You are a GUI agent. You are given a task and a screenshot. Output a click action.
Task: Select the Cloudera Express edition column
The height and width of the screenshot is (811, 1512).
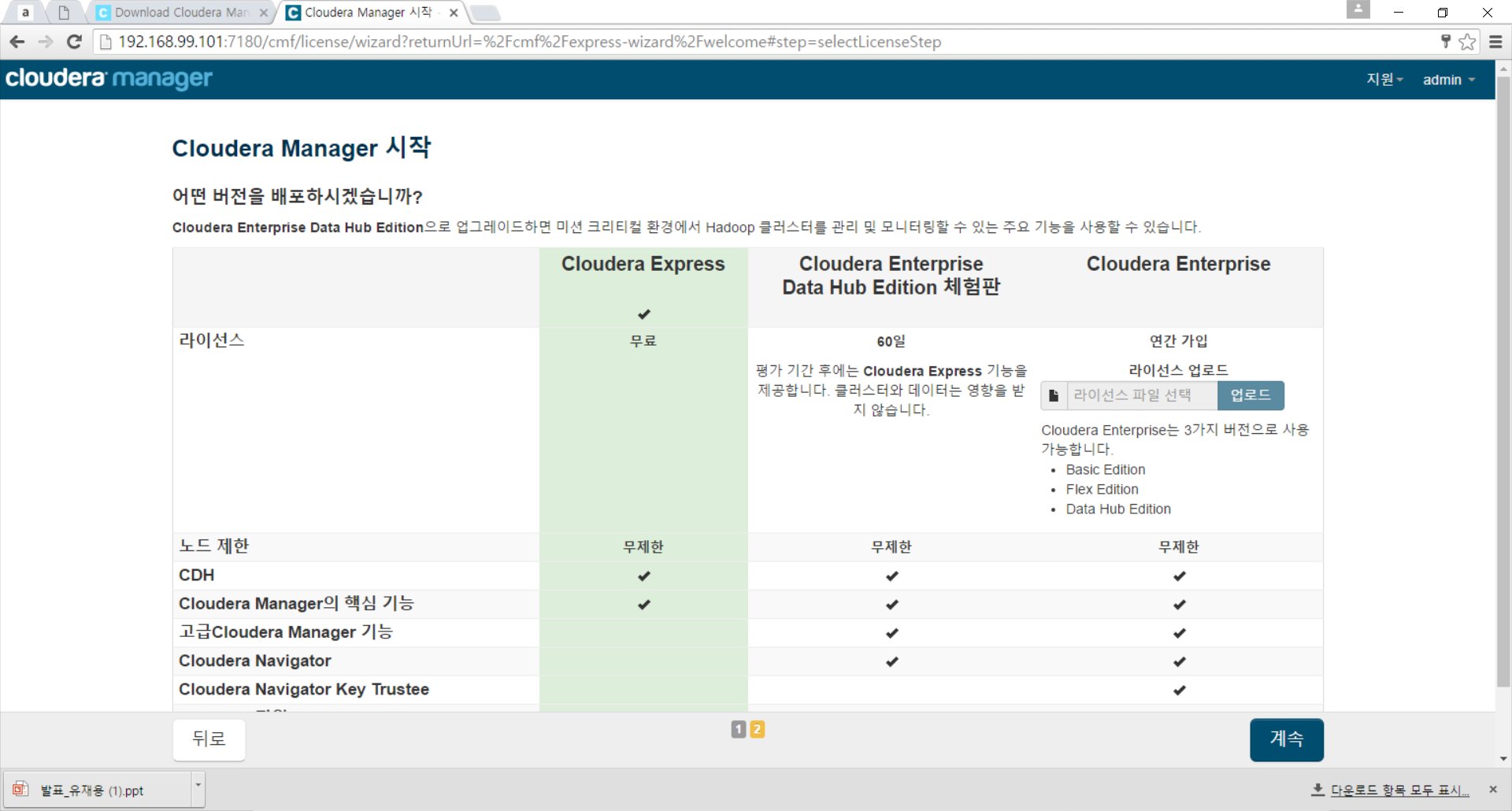click(643, 264)
